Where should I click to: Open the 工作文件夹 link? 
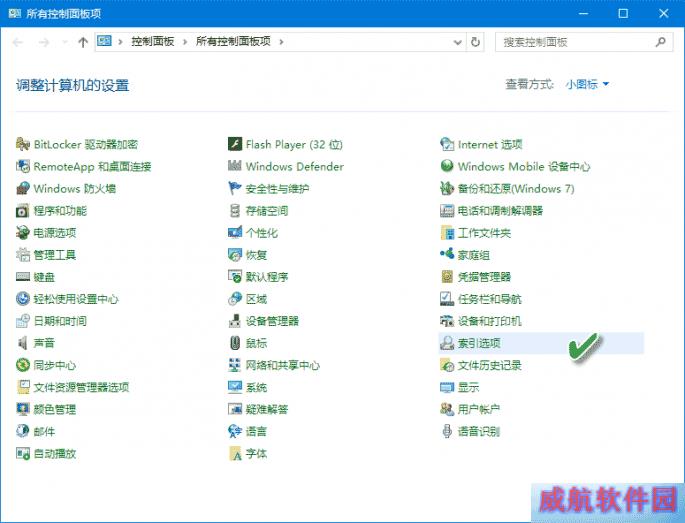[484, 233]
